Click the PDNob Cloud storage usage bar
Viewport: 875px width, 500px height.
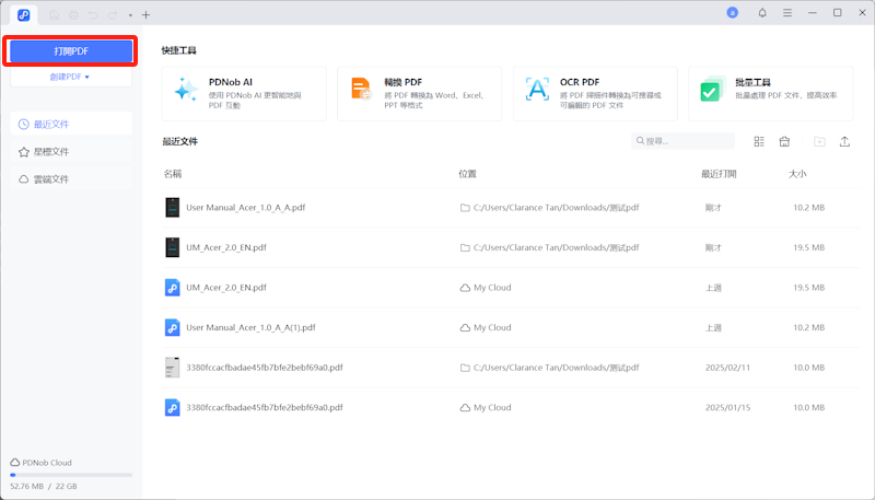tap(70, 475)
